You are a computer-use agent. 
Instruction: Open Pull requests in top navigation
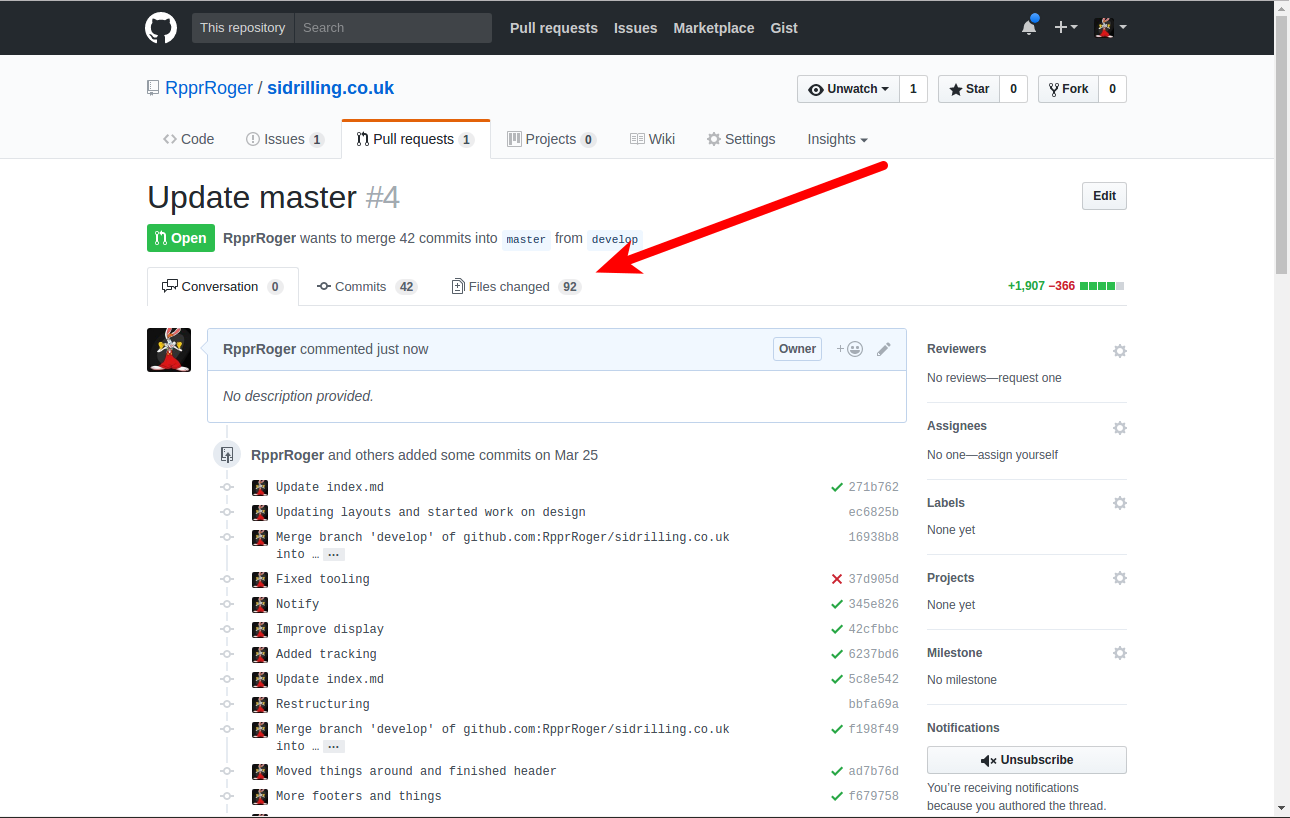tap(554, 28)
